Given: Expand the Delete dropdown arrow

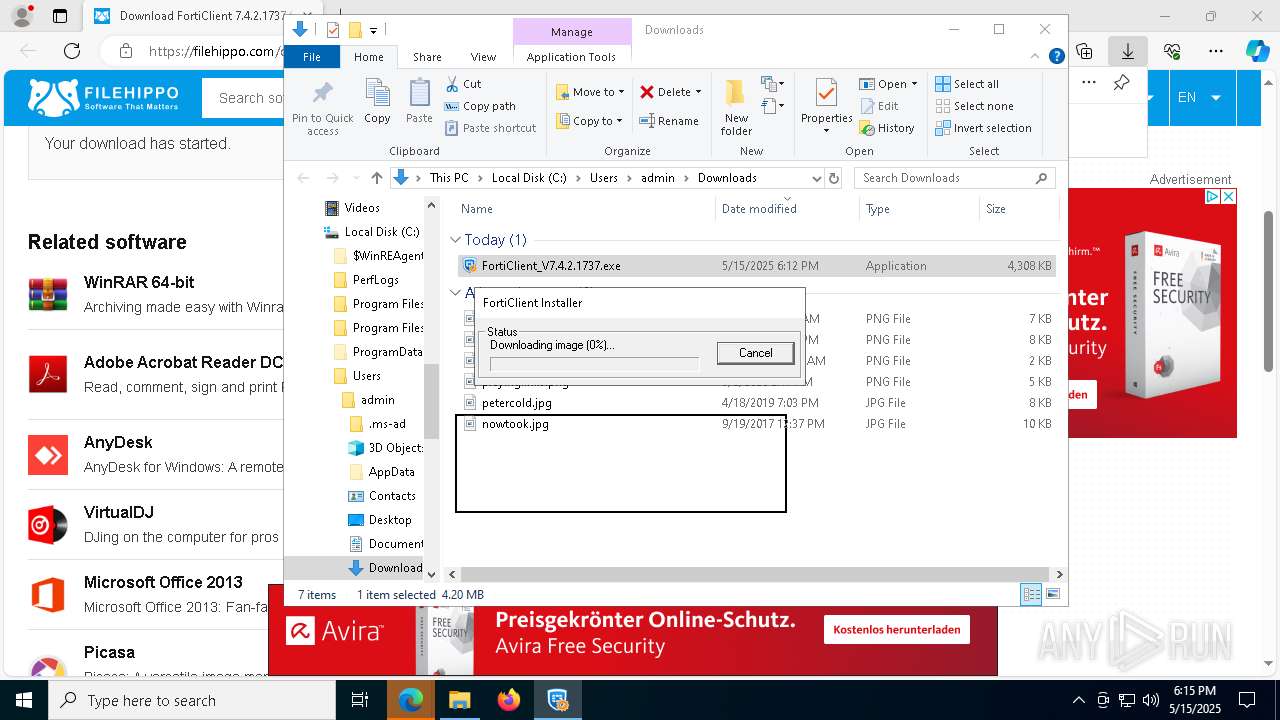Looking at the screenshot, I should 698,92.
